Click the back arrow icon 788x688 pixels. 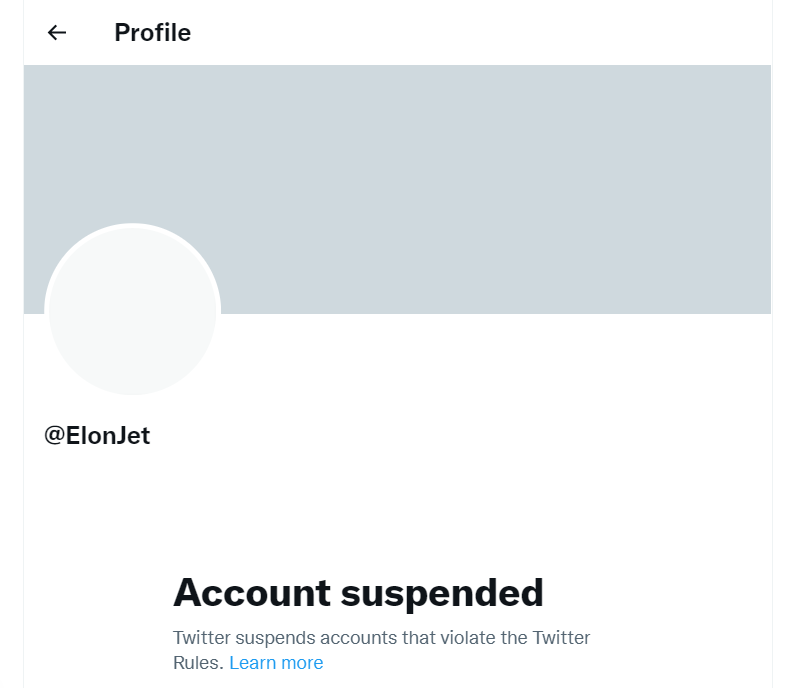(57, 33)
